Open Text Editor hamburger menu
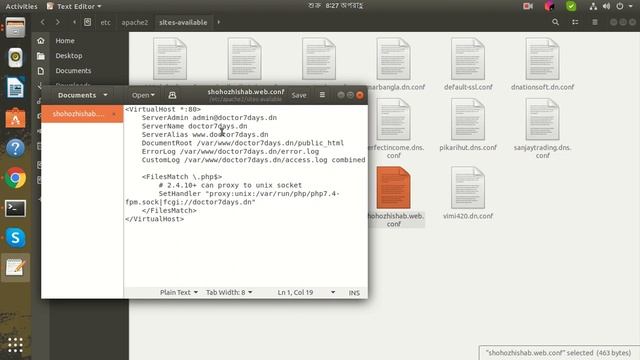The image size is (640, 360). 322,95
